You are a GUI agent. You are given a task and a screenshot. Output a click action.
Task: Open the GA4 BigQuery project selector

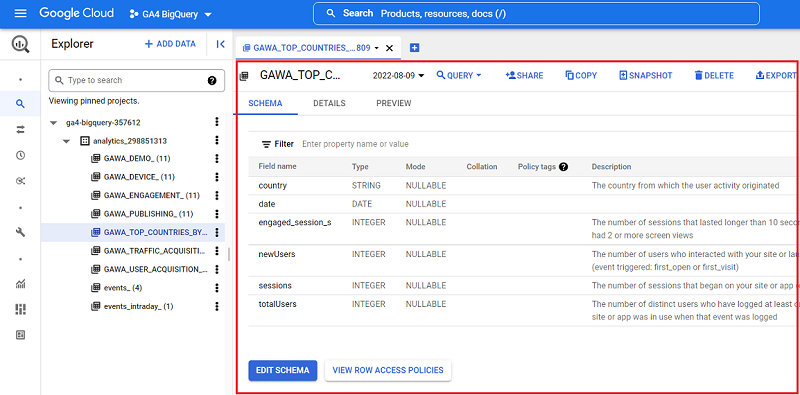(x=170, y=14)
